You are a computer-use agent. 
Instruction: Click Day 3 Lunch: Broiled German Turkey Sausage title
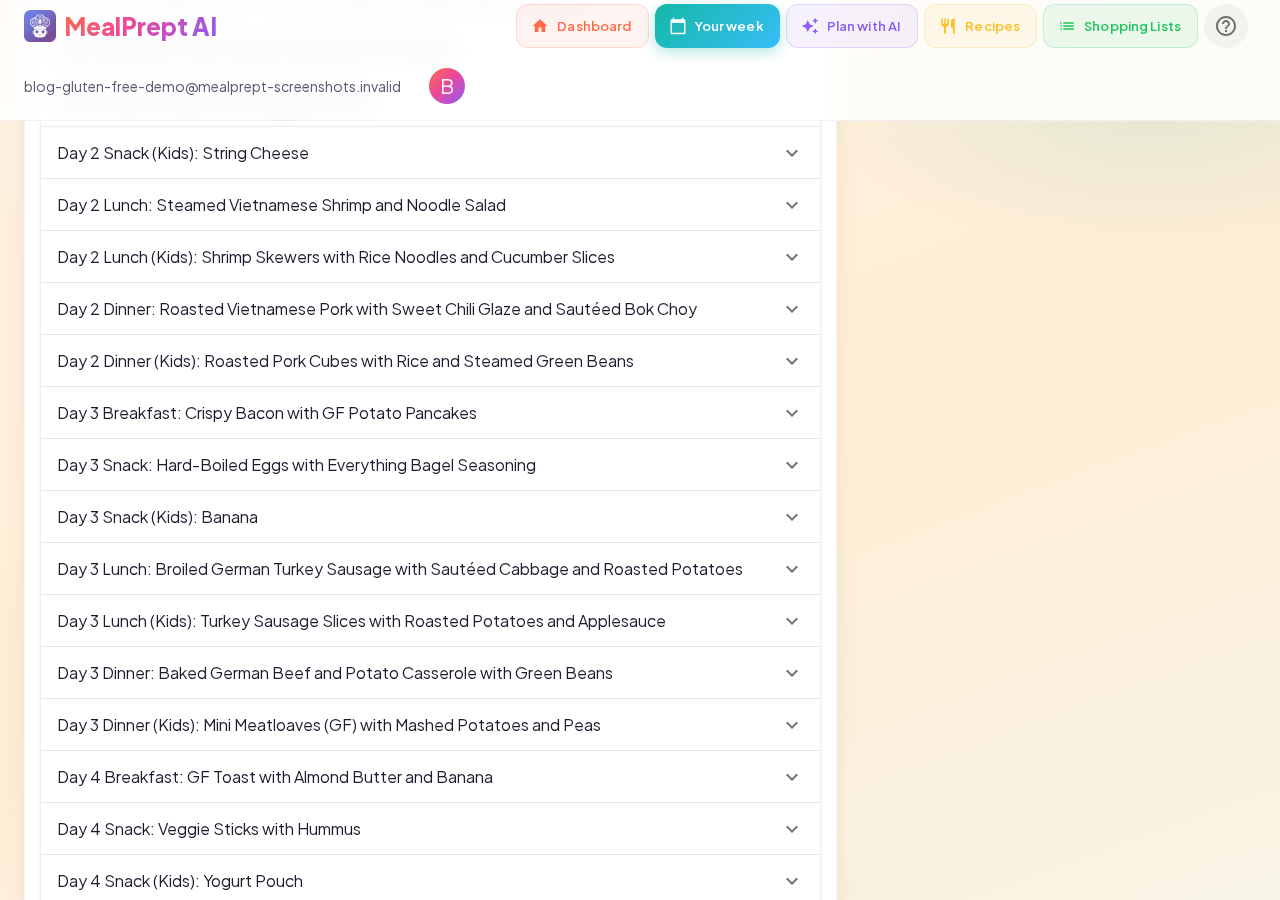(x=400, y=569)
